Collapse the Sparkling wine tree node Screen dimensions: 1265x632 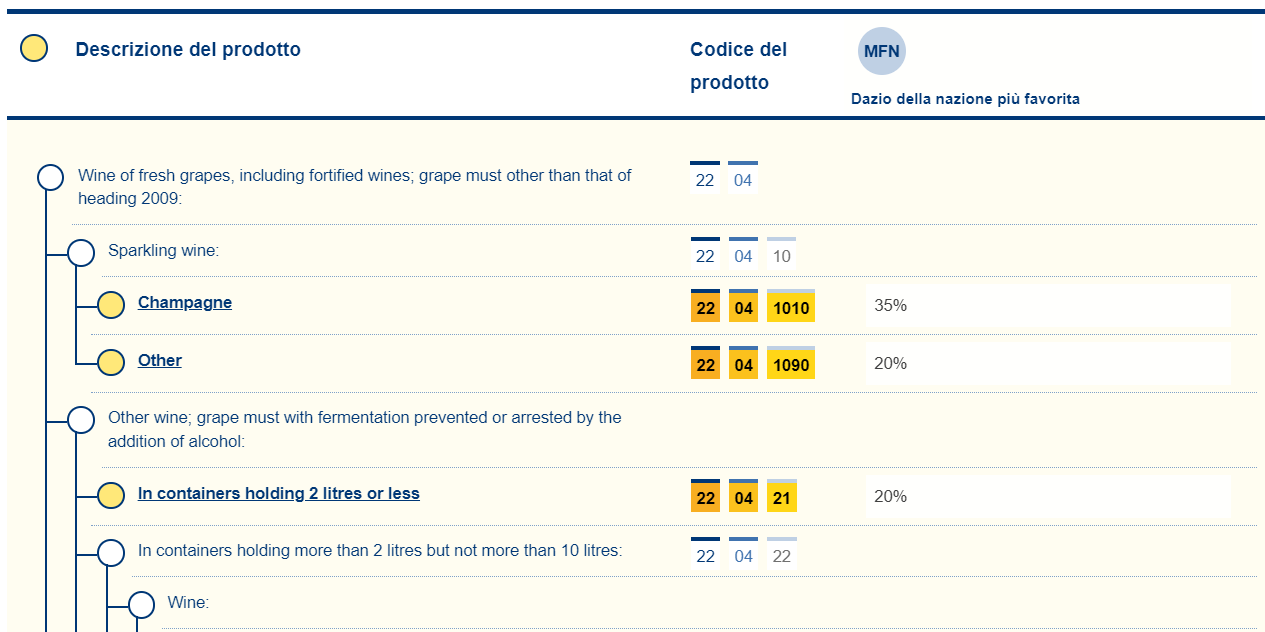tap(81, 253)
